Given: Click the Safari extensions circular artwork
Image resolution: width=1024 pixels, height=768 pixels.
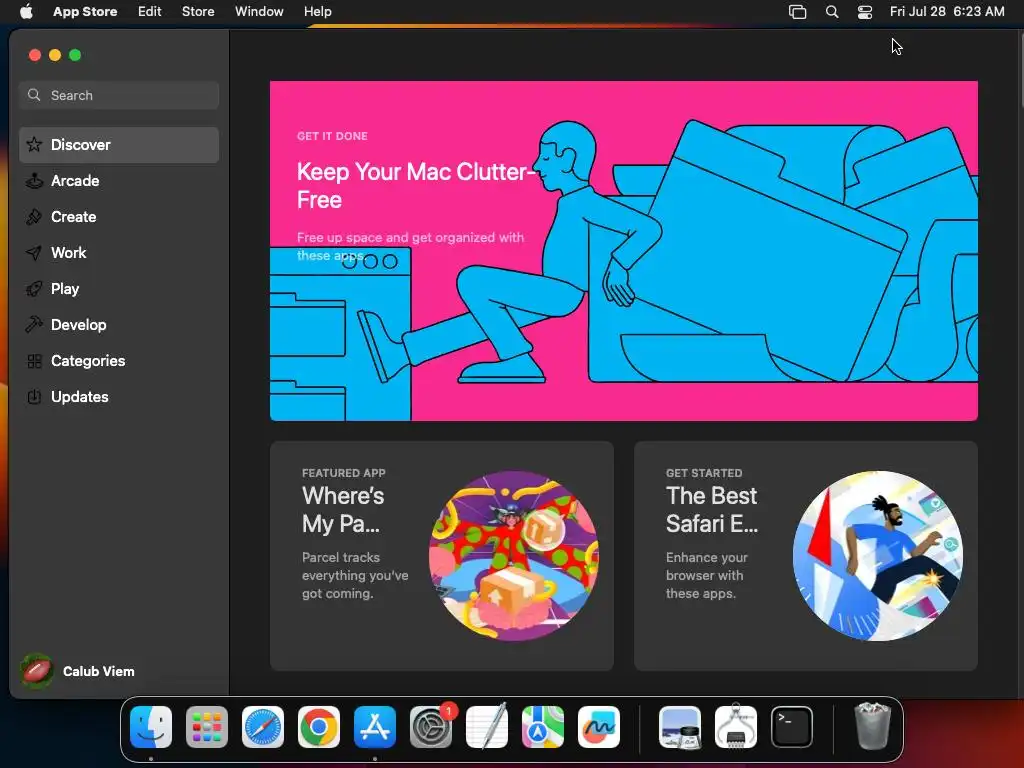Looking at the screenshot, I should click(x=878, y=556).
